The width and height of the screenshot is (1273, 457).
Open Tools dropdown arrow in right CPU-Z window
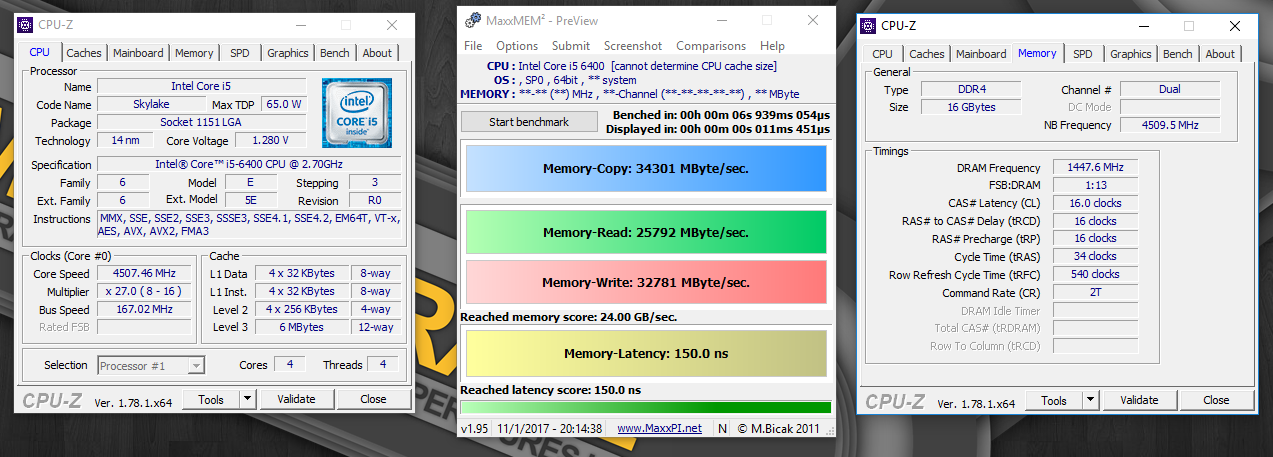[1090, 400]
